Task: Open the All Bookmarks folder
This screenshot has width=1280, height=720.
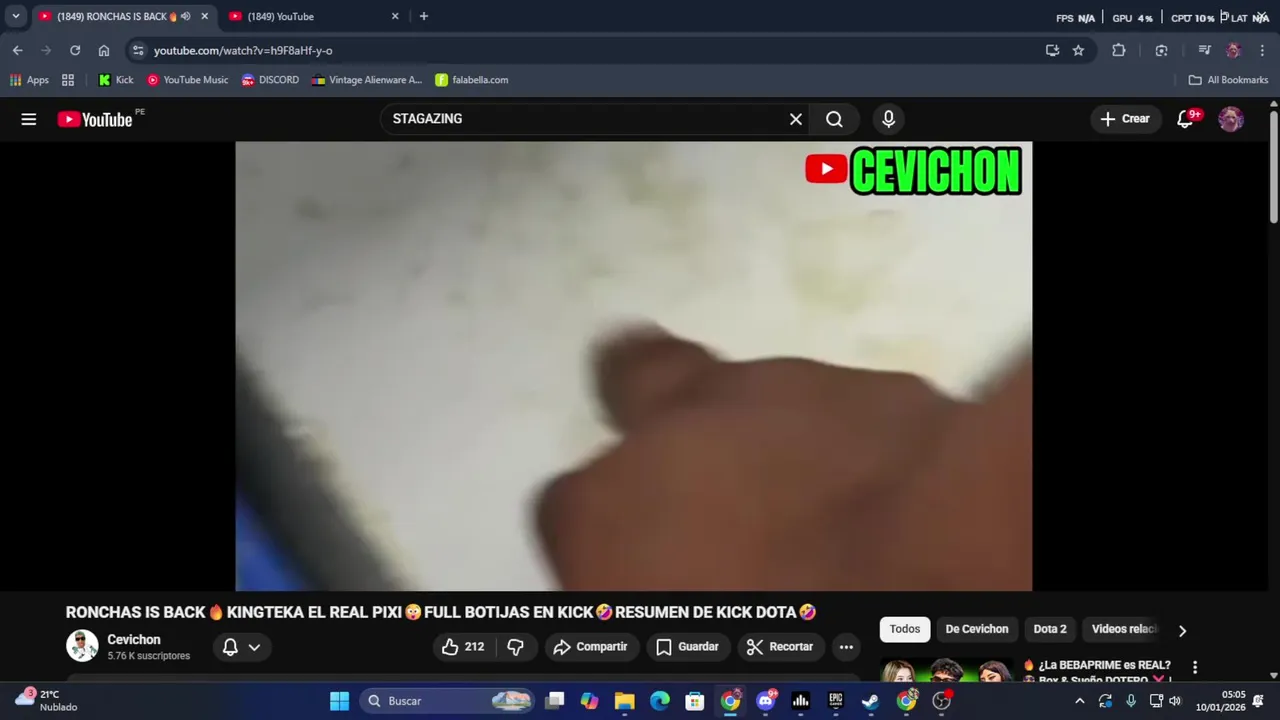Action: tap(1228, 80)
